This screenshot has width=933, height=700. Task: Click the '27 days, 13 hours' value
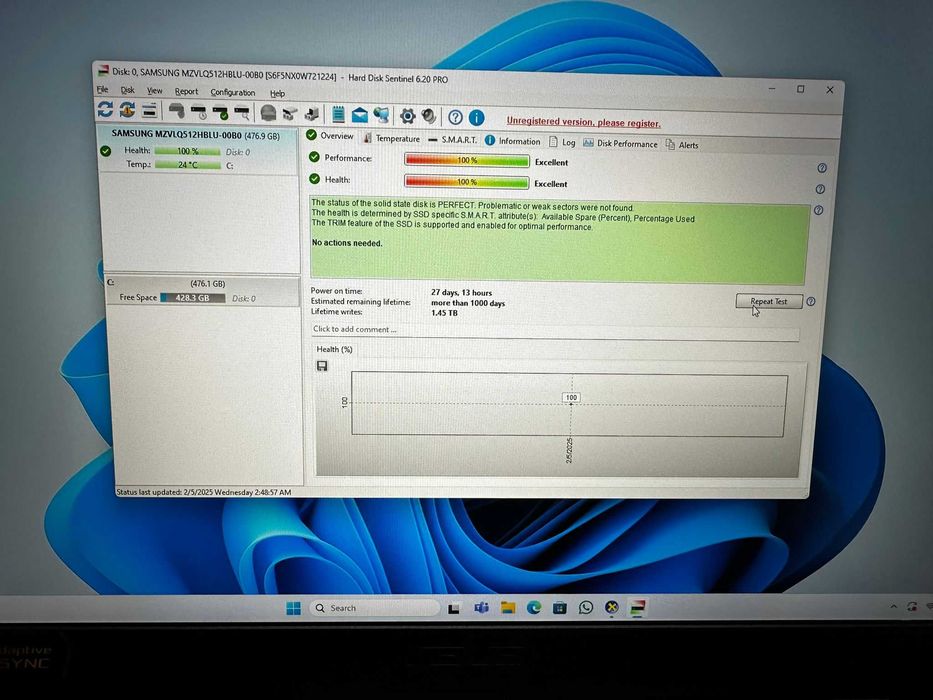point(462,292)
